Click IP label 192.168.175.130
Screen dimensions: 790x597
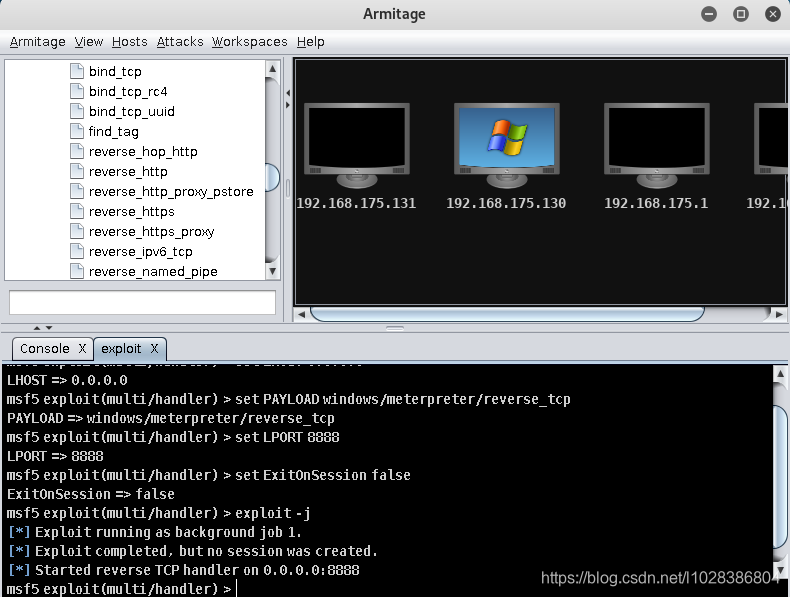click(x=506, y=203)
